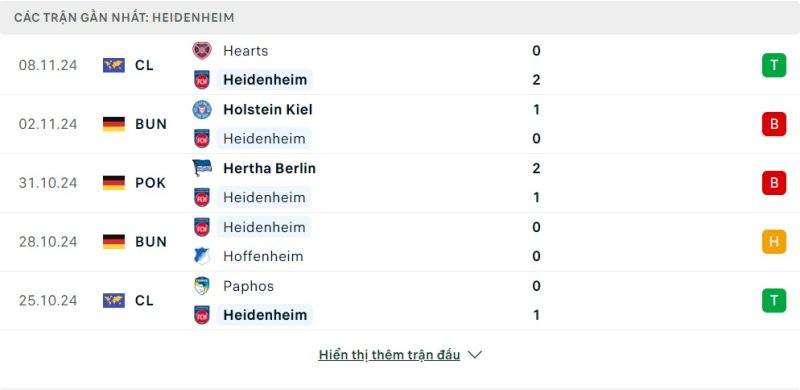Expand more matches with the chevron arrow
This screenshot has height=390, width=800.
(474, 355)
